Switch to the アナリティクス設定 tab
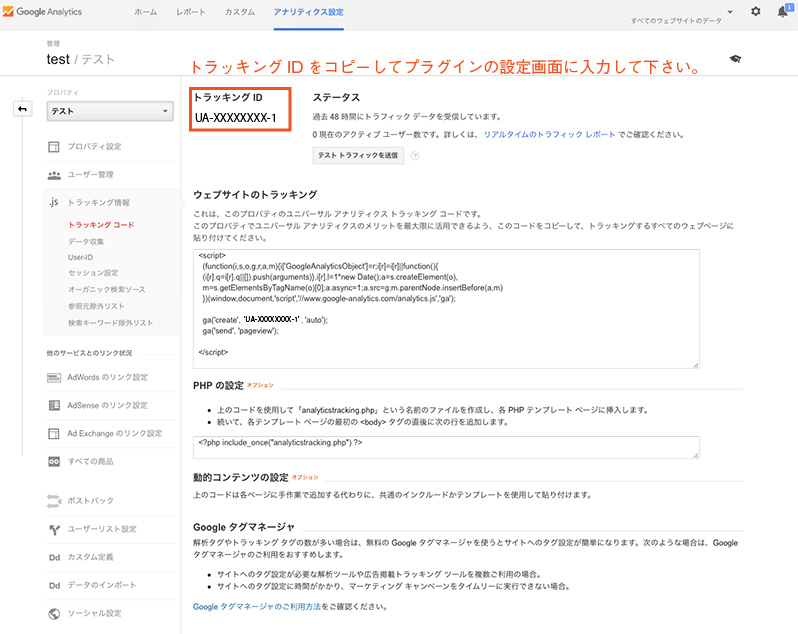 click(x=308, y=12)
